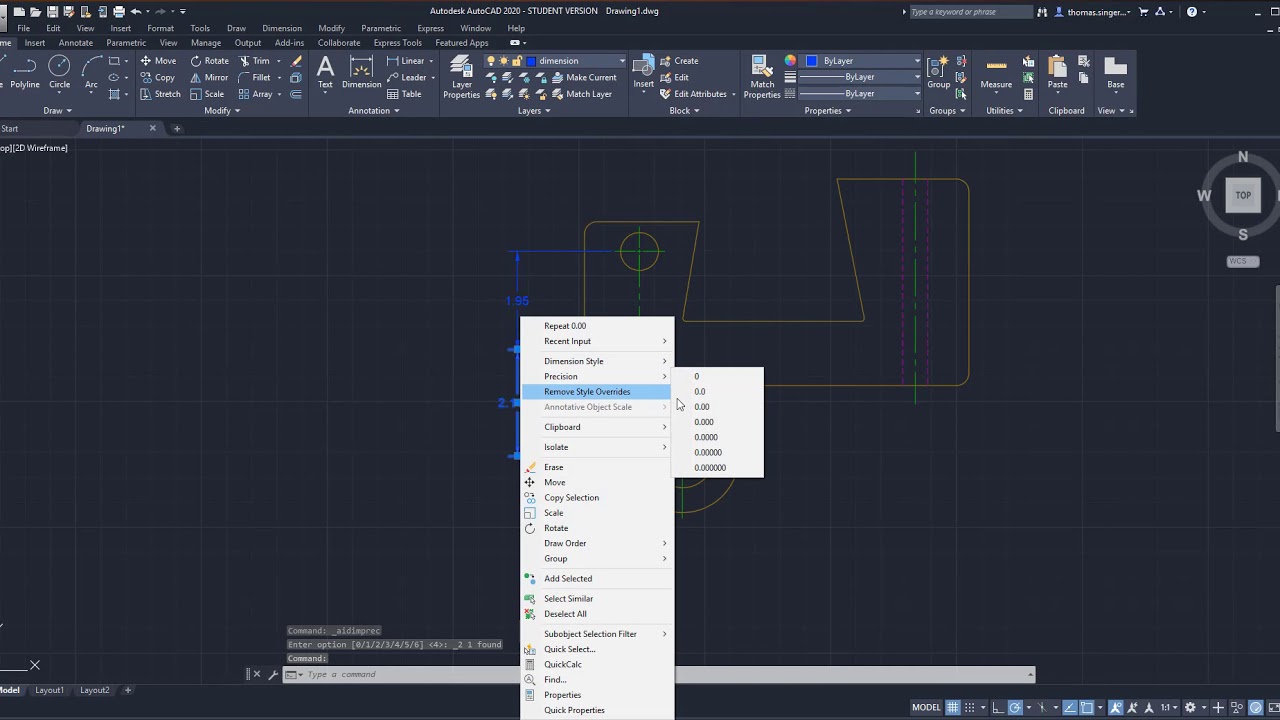
Task: Expand the Layers panel flyout
Action: [x=534, y=111]
